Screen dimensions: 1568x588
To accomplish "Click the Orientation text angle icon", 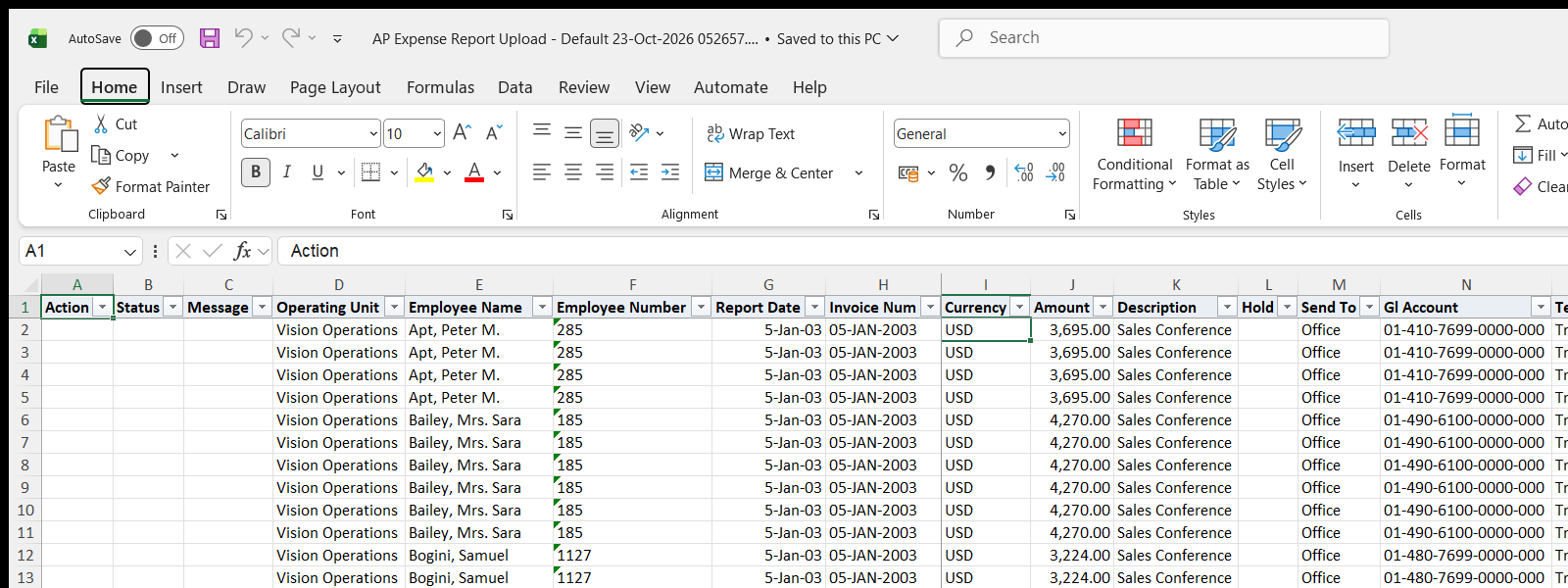I will 640,132.
